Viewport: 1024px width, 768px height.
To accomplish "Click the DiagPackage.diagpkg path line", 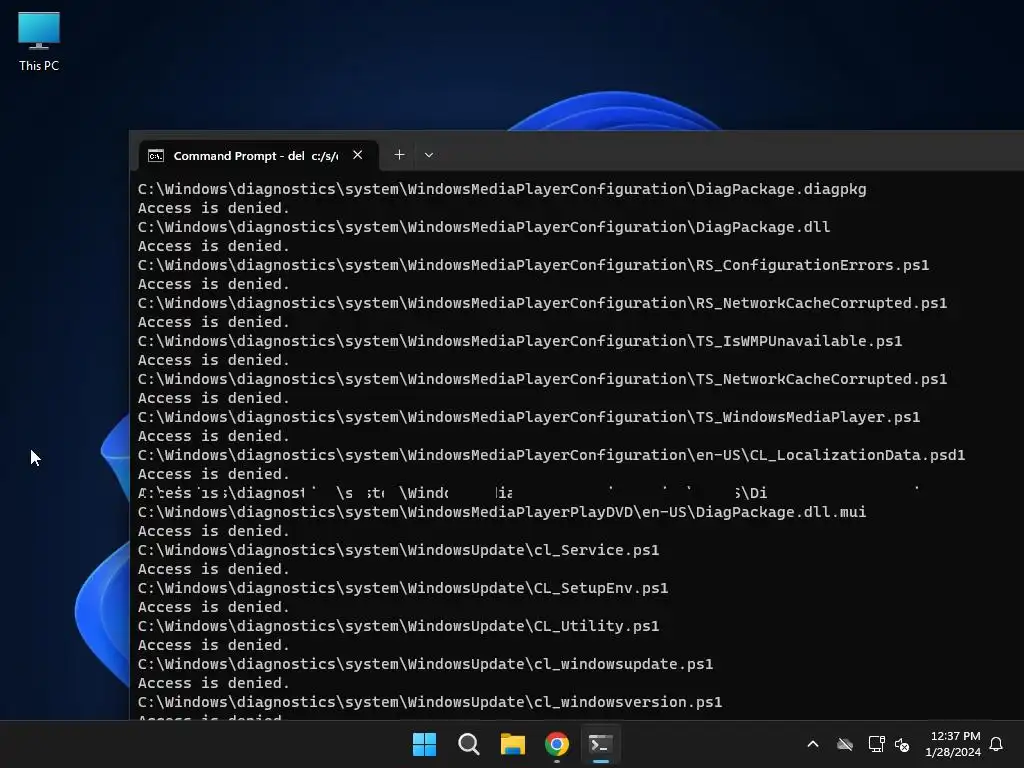I will [502, 189].
